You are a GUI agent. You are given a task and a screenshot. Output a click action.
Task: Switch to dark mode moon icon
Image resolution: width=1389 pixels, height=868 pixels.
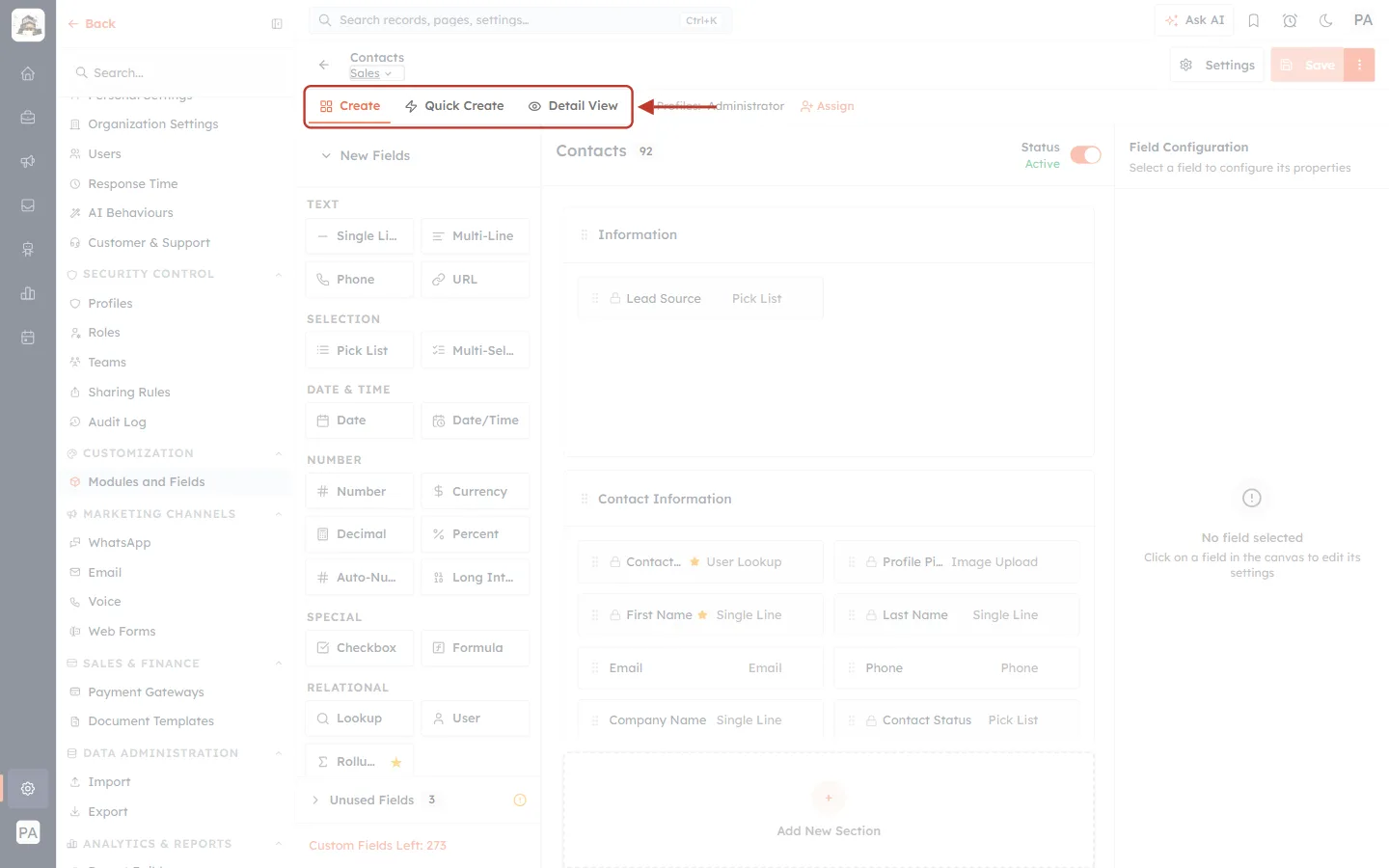tap(1326, 20)
